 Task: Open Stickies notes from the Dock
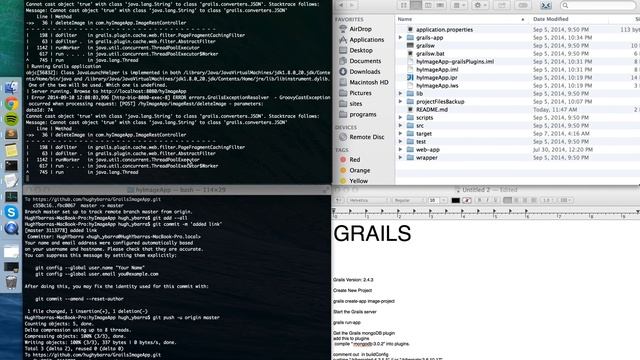[x=11, y=150]
